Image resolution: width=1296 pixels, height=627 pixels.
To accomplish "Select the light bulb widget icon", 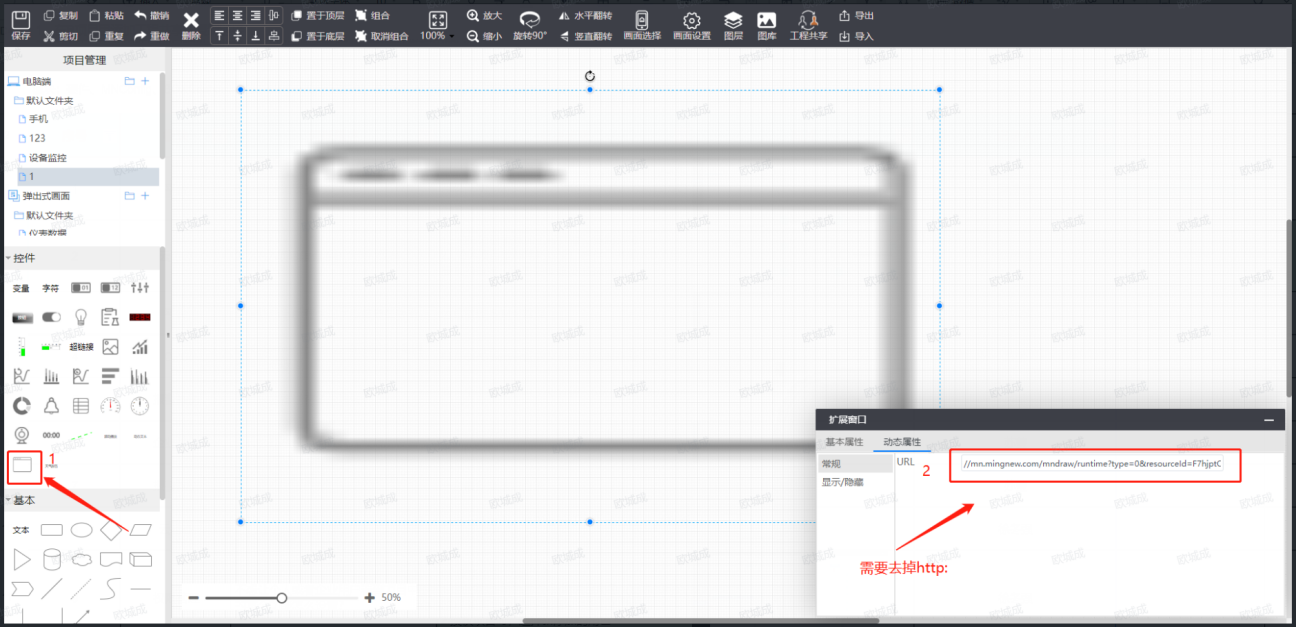I will tap(81, 317).
